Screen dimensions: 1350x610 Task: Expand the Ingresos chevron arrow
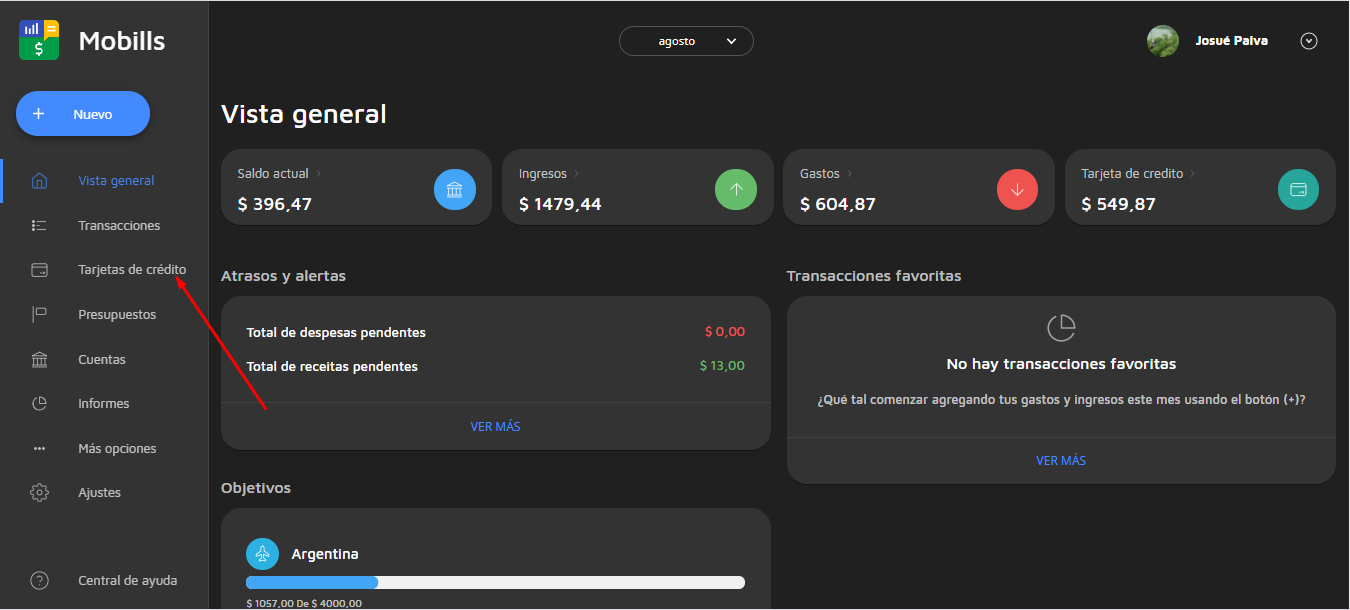coord(577,174)
